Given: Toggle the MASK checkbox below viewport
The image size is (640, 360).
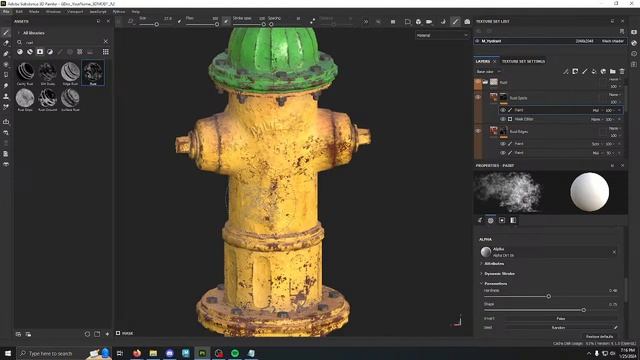Looking at the screenshot, I should pyautogui.click(x=118, y=333).
